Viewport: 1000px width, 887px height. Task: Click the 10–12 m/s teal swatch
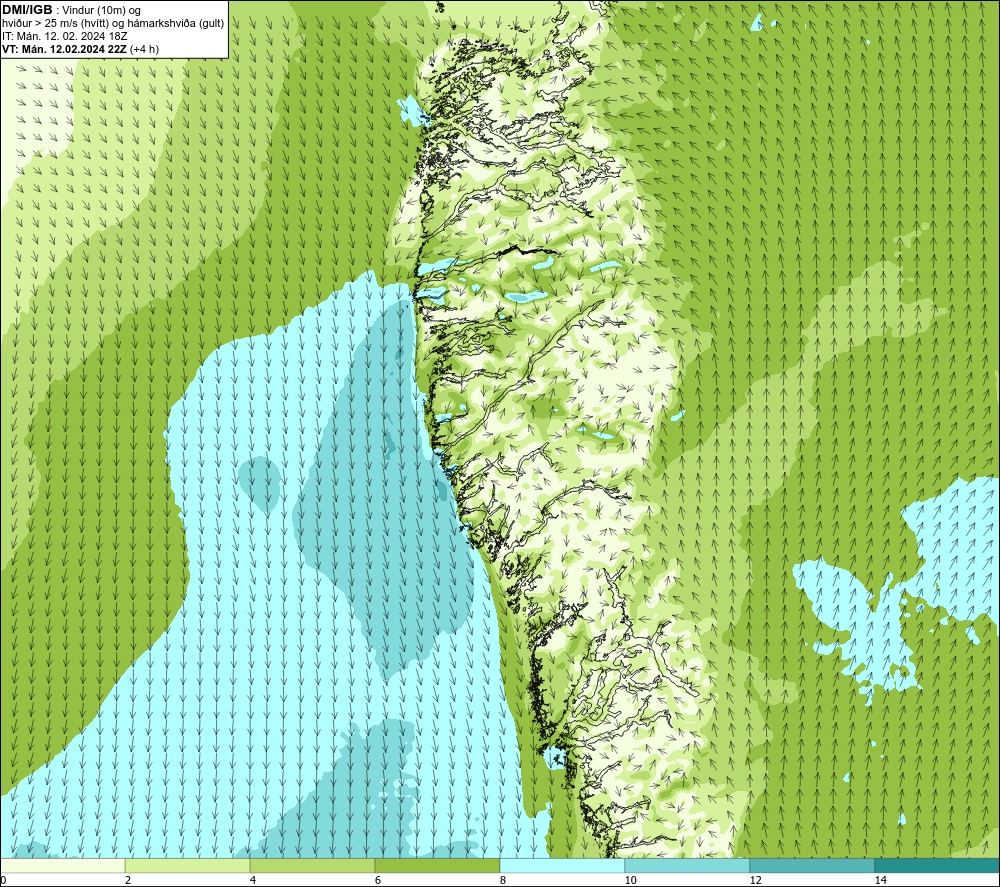[688, 865]
